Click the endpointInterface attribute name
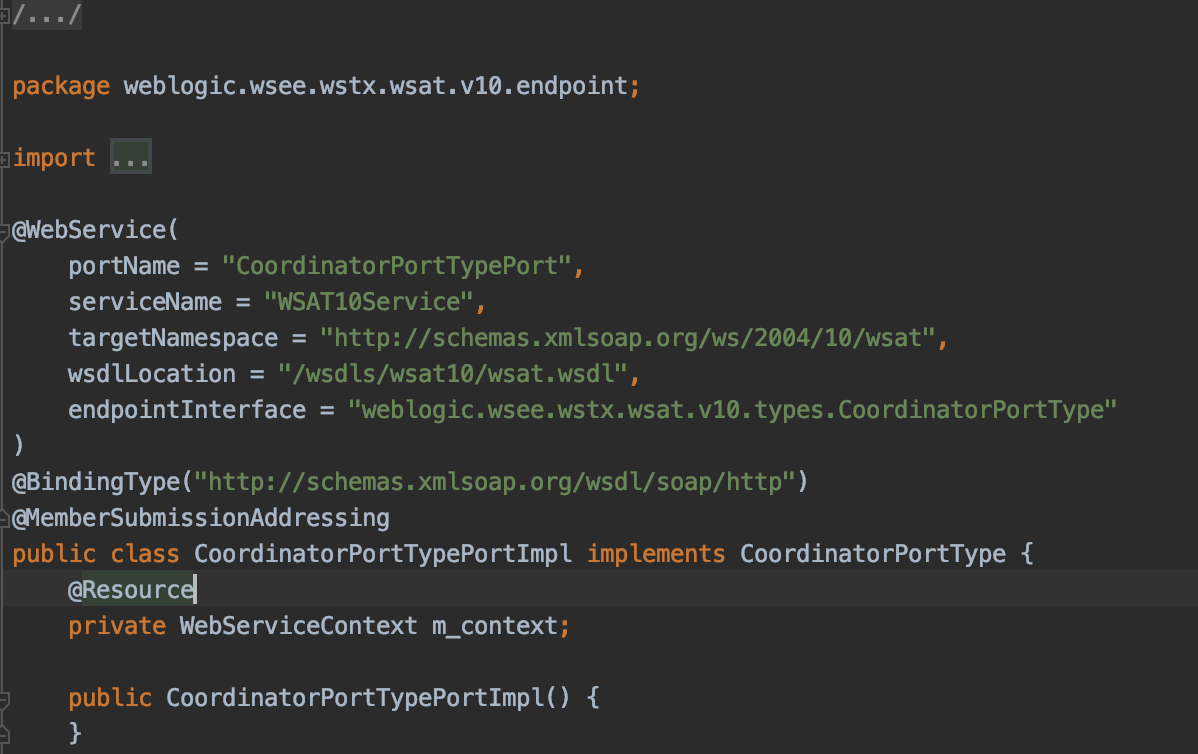 (187, 410)
